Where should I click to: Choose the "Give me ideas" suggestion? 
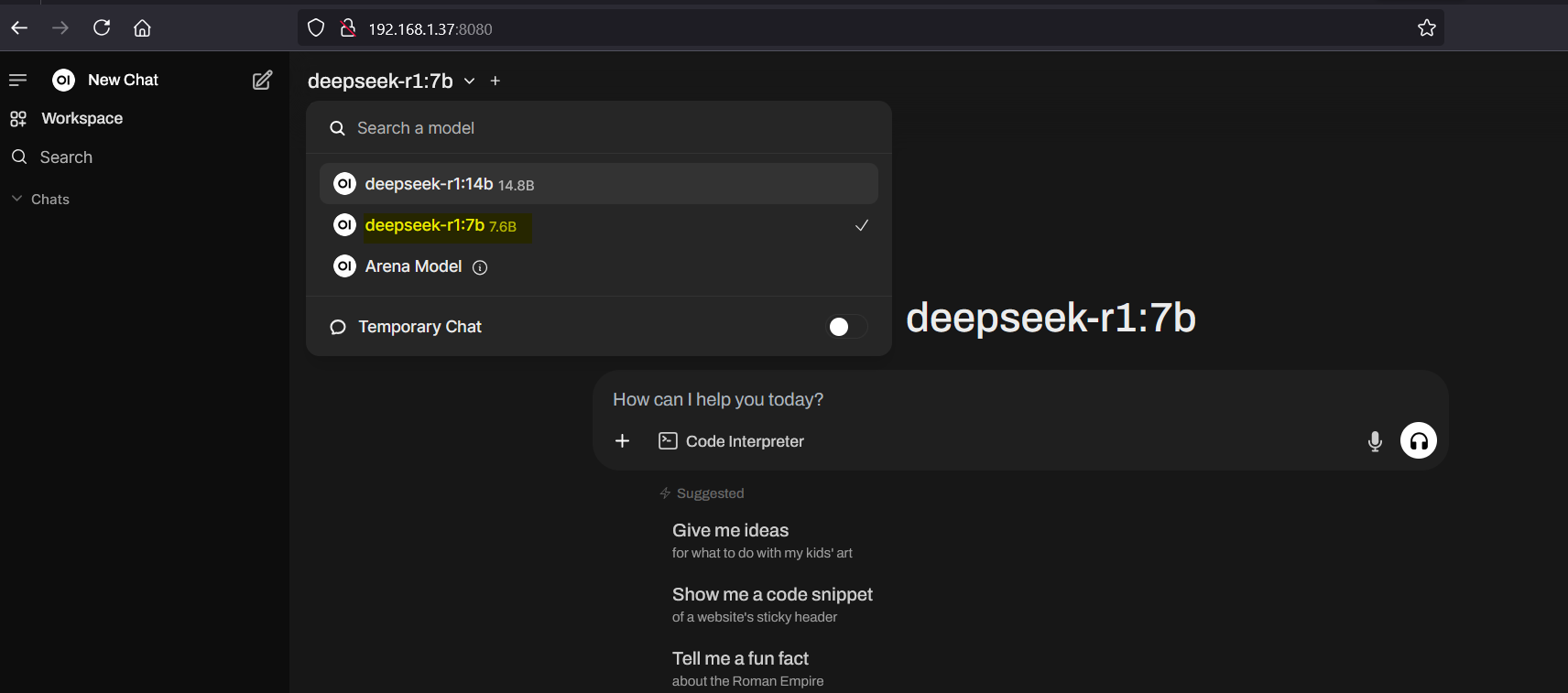coord(762,540)
